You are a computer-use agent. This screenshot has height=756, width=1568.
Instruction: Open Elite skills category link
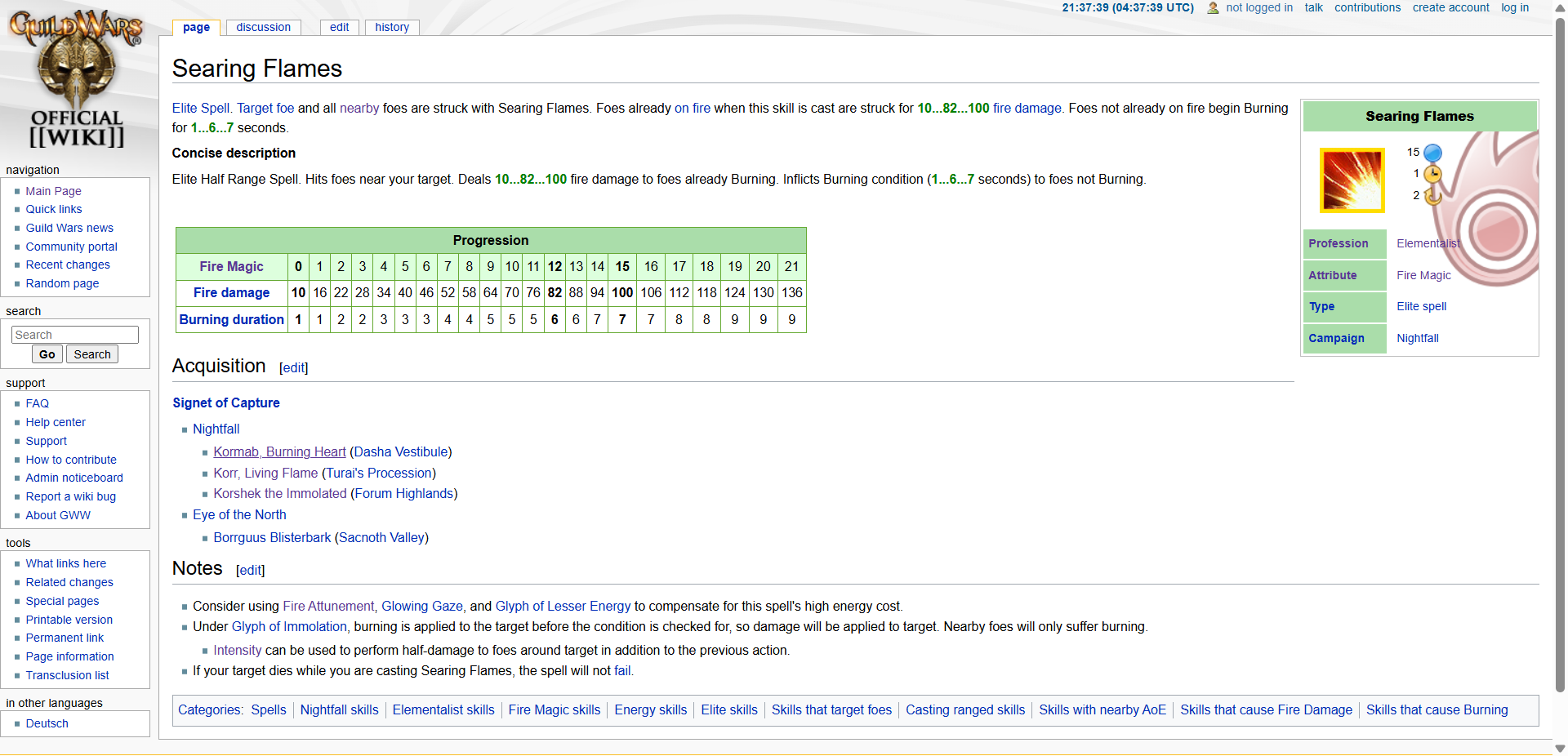(729, 709)
